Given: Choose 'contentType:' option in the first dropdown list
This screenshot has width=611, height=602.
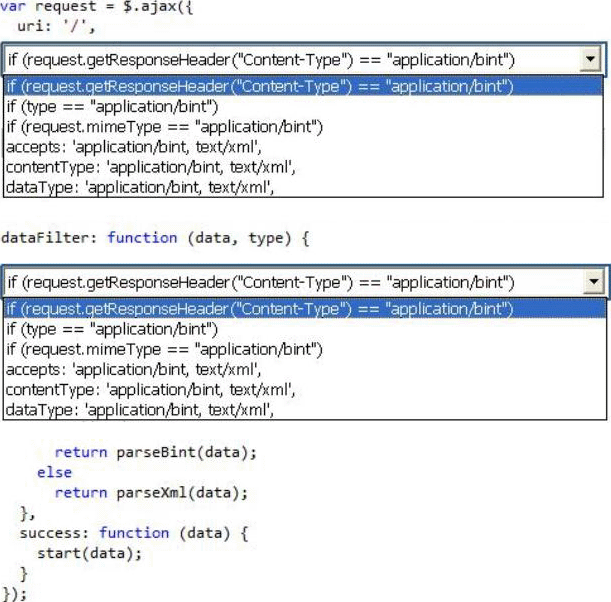Looking at the screenshot, I should [x=150, y=166].
